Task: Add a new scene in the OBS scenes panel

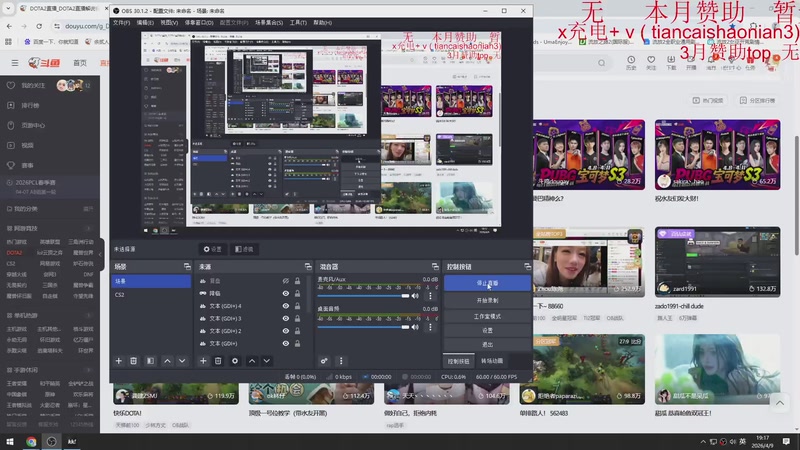Action: click(119, 361)
